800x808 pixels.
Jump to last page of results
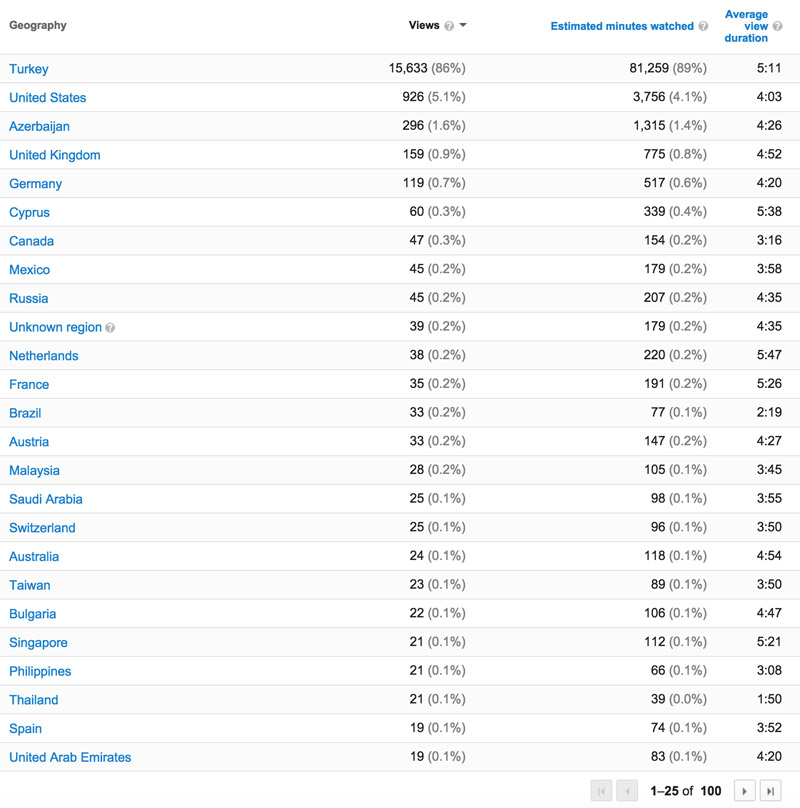coord(771,791)
